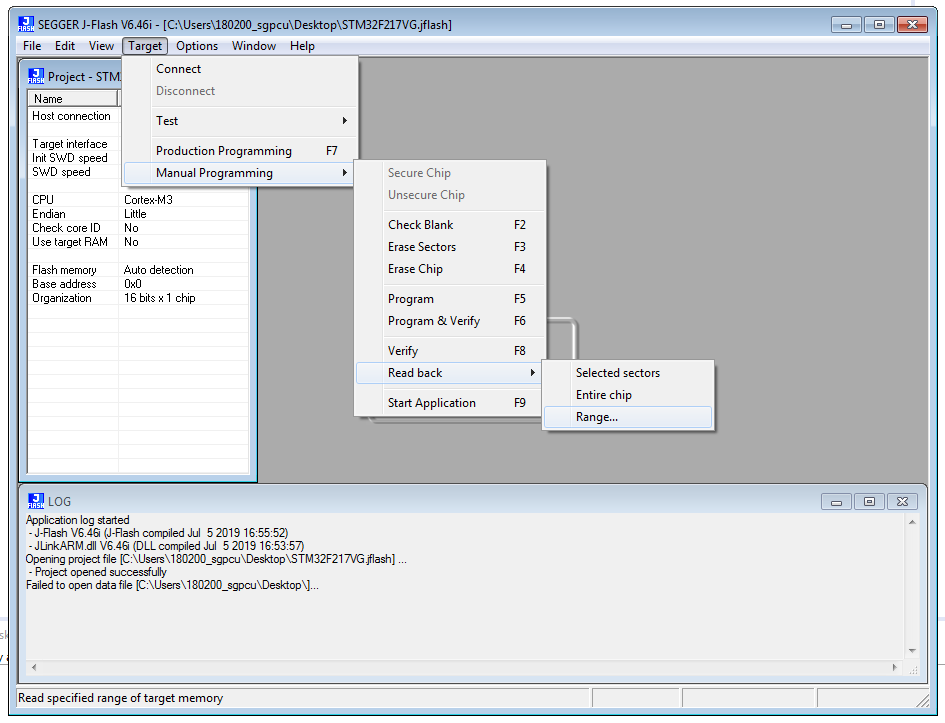The image size is (945, 723).
Task: Click the LOG horizontal scrollbar right arrow
Action: point(895,667)
